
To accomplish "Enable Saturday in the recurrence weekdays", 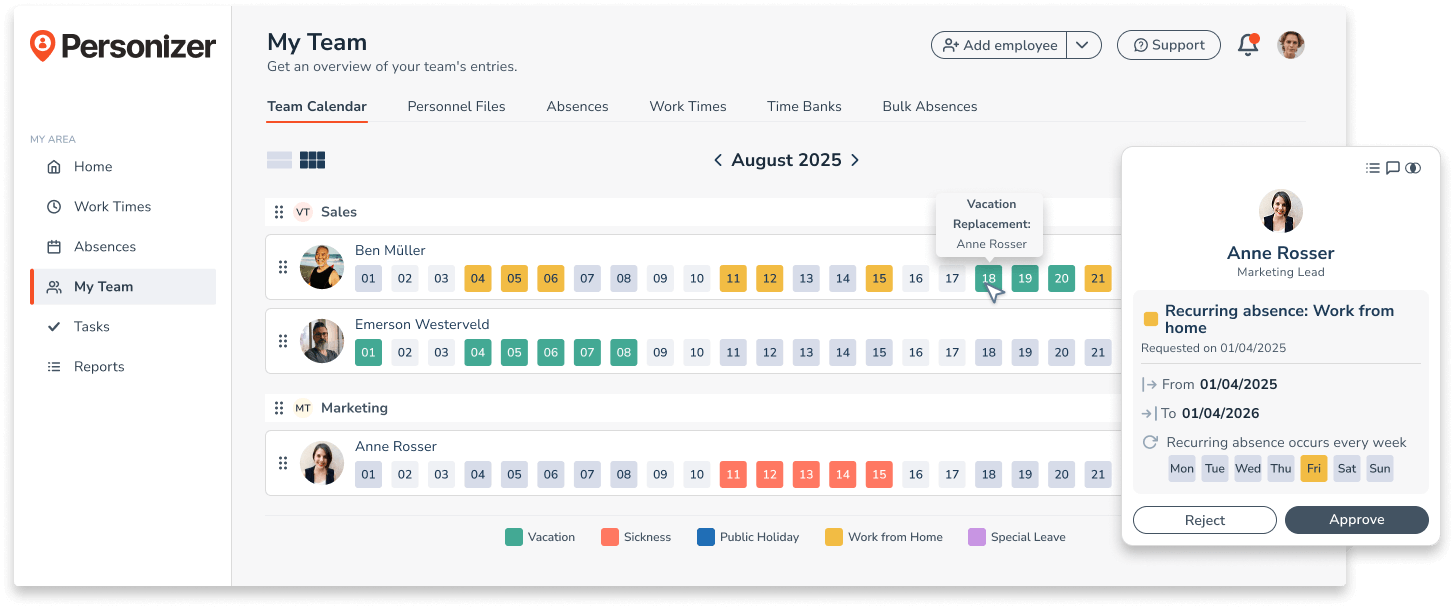I will 1346,468.
